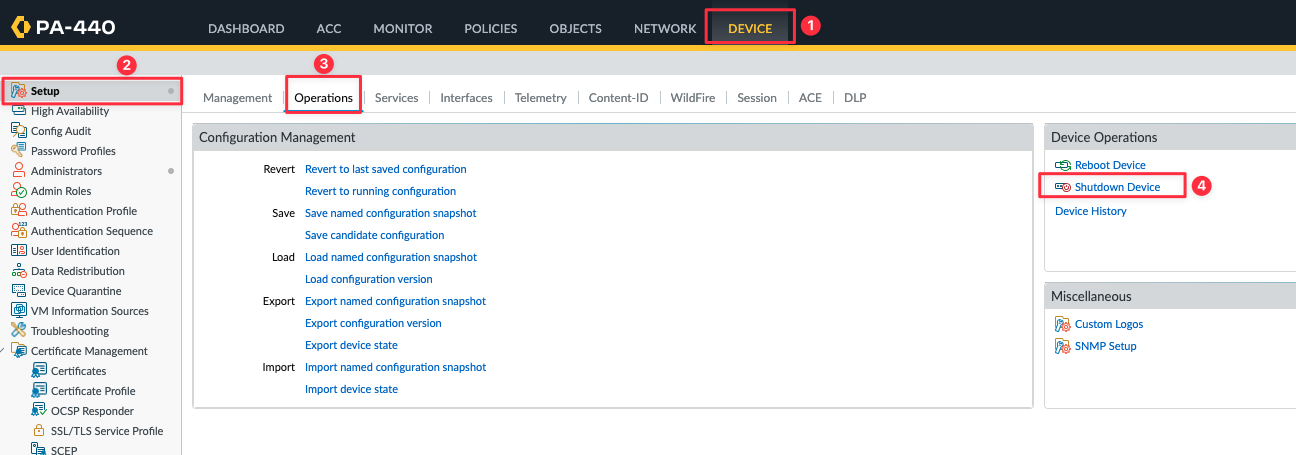This screenshot has width=1296, height=455.
Task: Switch to the WildFire tab
Action: coord(692,97)
